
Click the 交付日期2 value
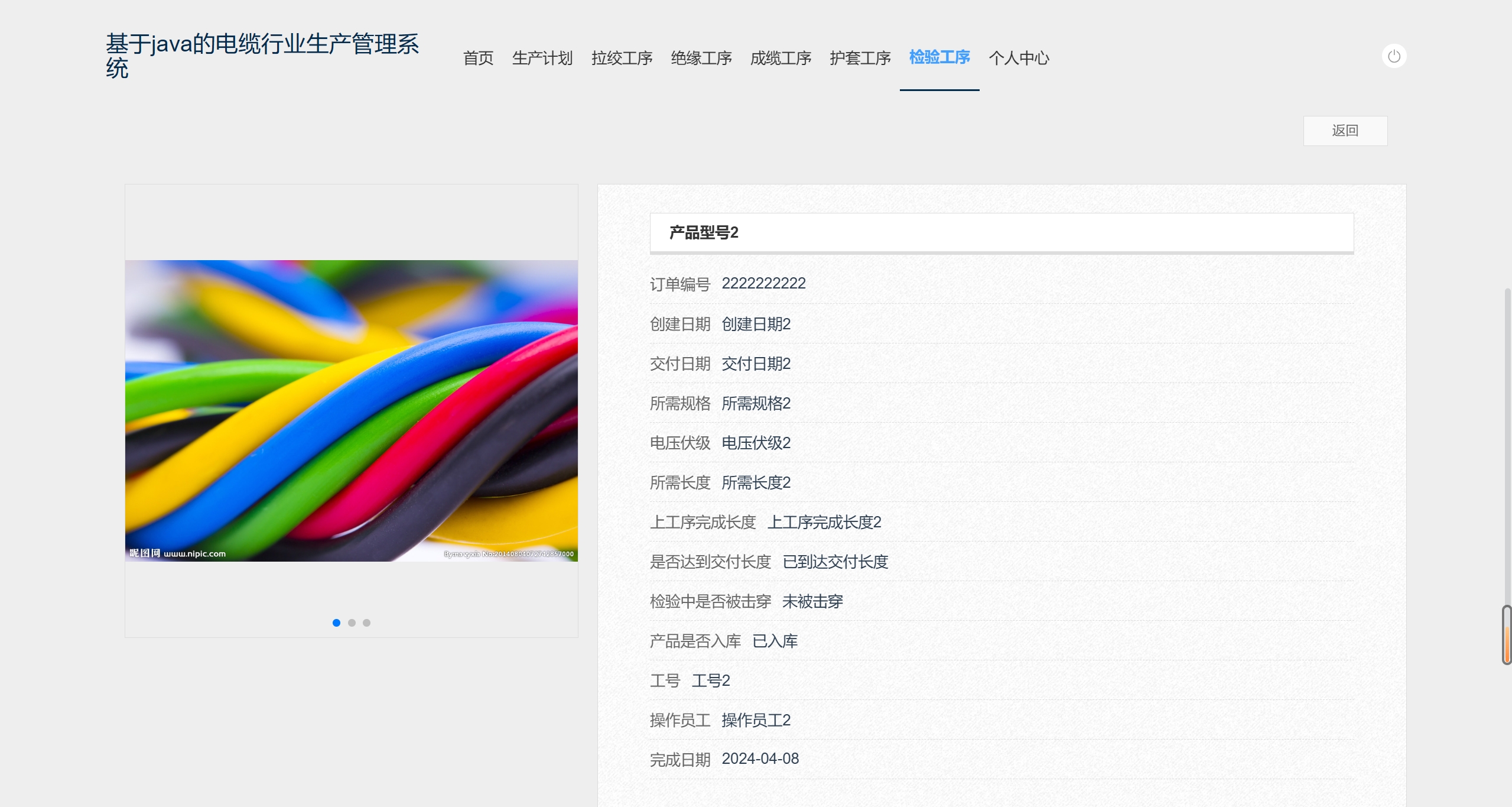(756, 364)
